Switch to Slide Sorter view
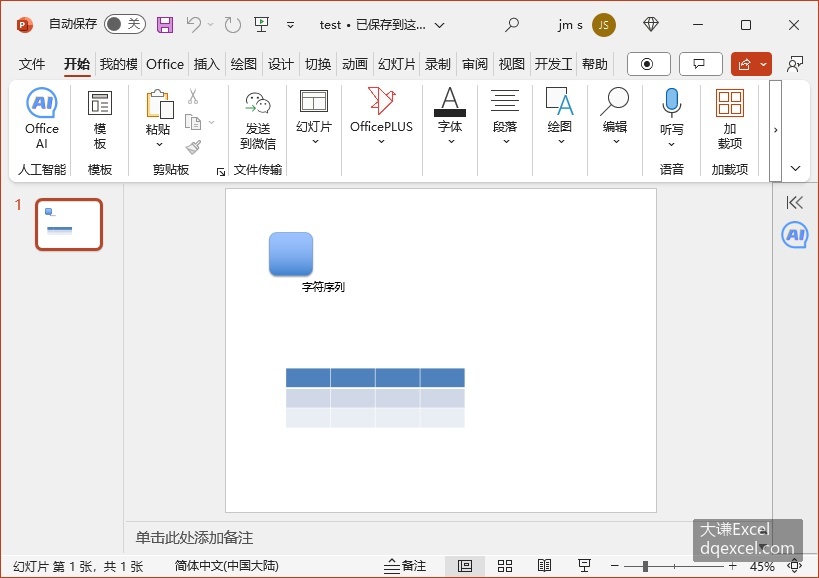Viewport: 819px width, 578px height. (505, 566)
